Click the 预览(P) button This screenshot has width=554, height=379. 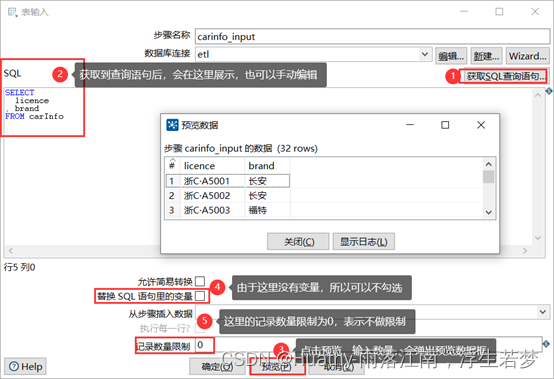[277, 367]
